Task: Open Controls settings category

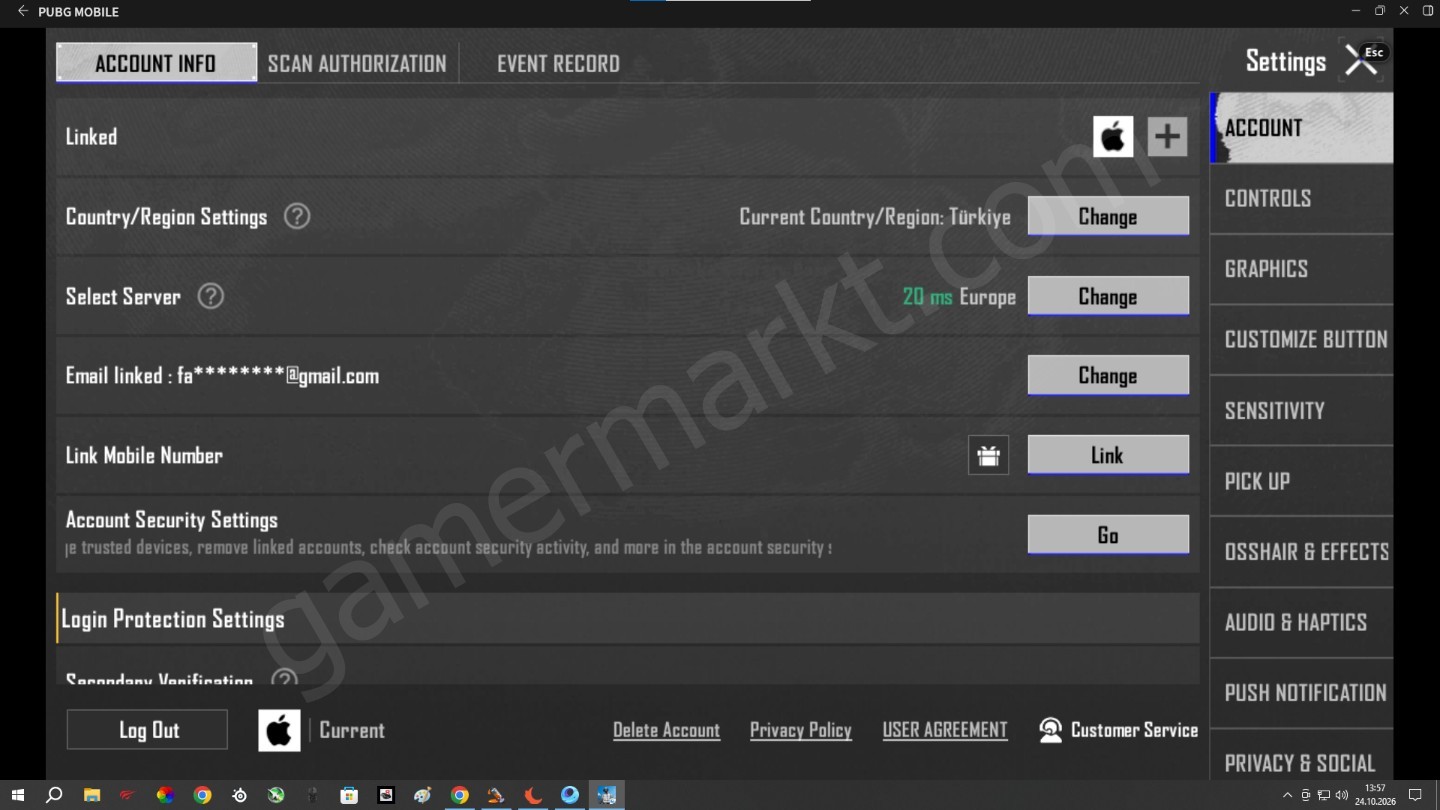Action: click(x=1301, y=198)
